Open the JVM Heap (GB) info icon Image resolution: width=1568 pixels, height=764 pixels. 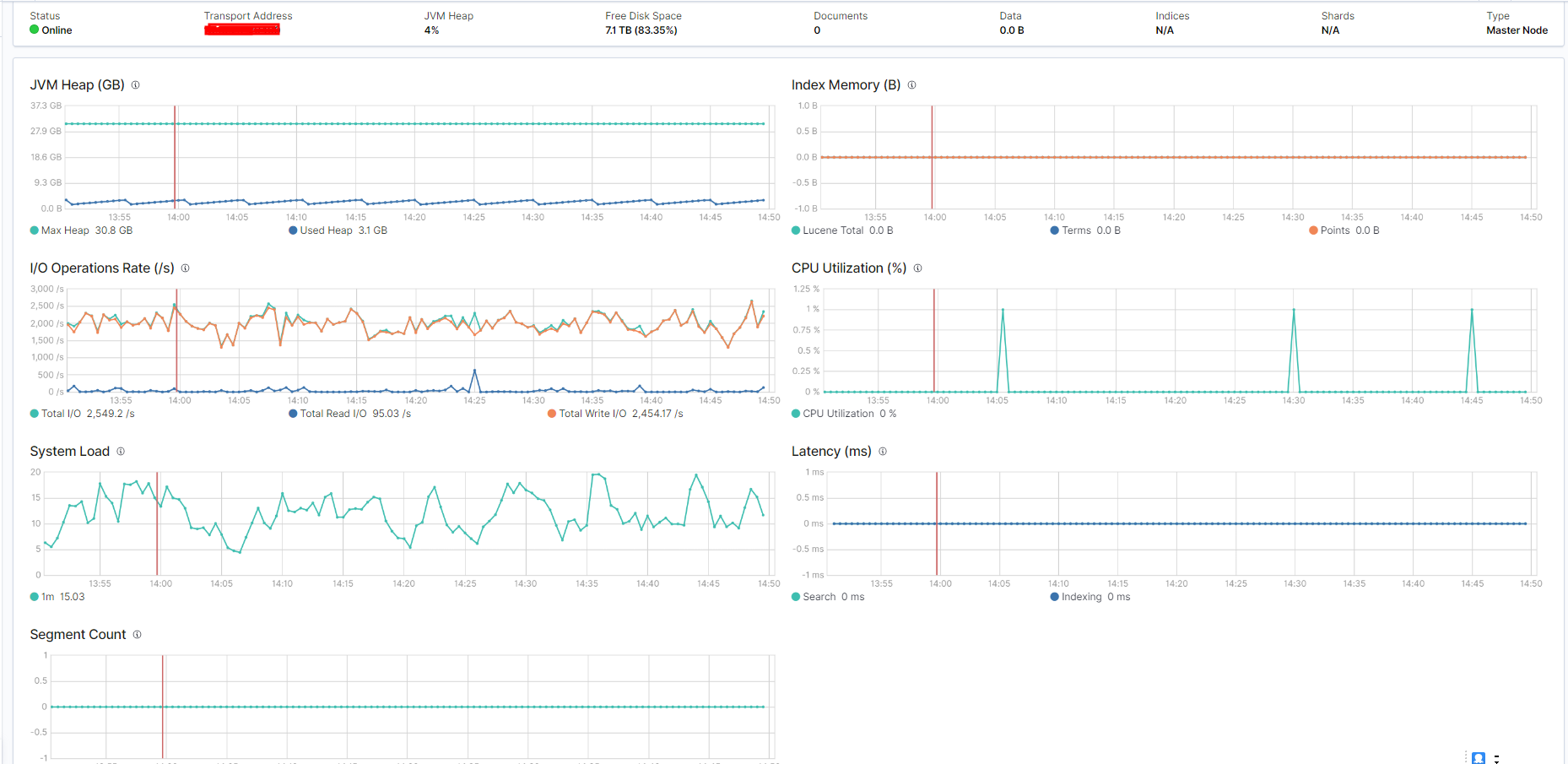pyautogui.click(x=135, y=85)
